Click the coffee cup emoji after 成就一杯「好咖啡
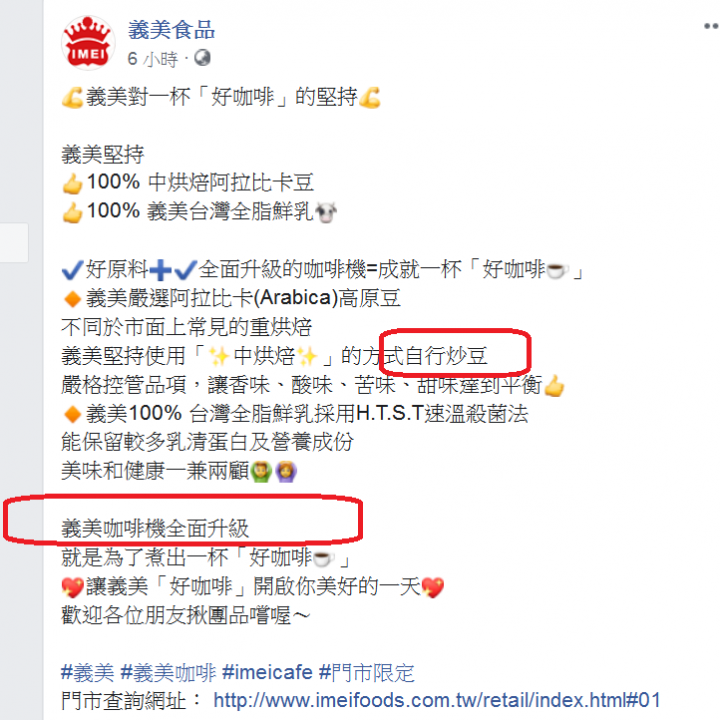The width and height of the screenshot is (720, 720). (557, 270)
